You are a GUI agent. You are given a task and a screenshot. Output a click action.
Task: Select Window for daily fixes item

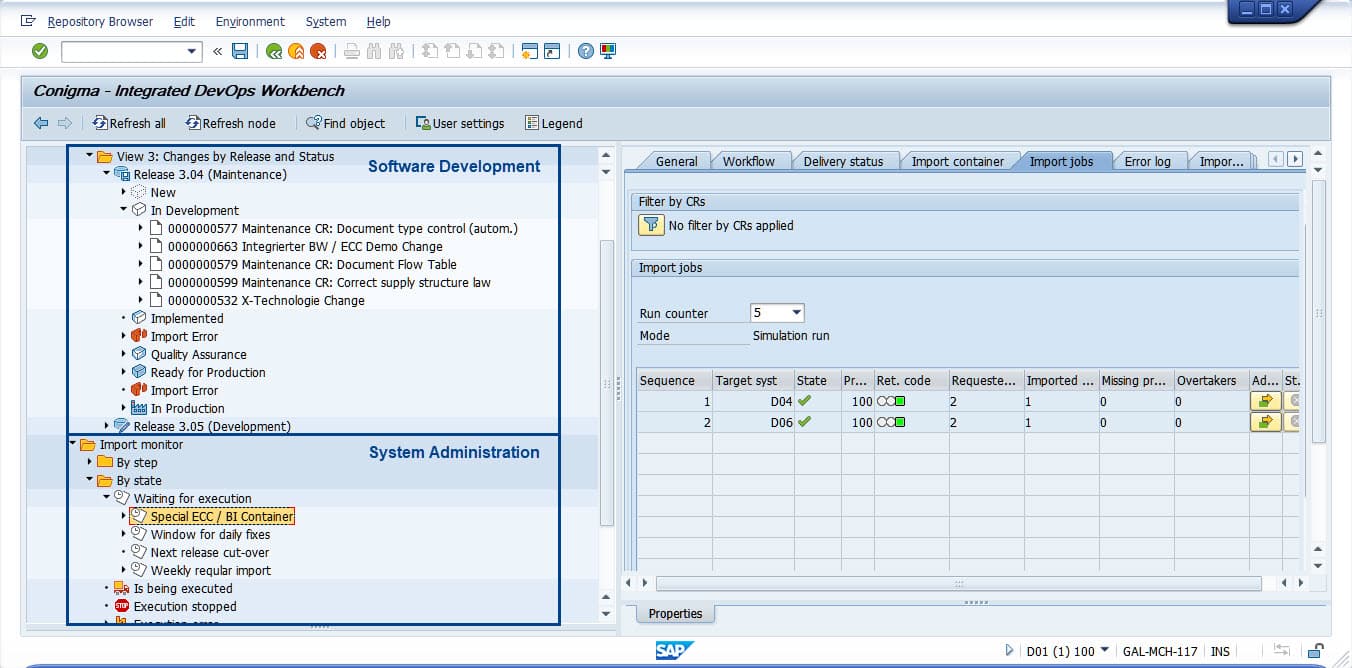click(210, 534)
